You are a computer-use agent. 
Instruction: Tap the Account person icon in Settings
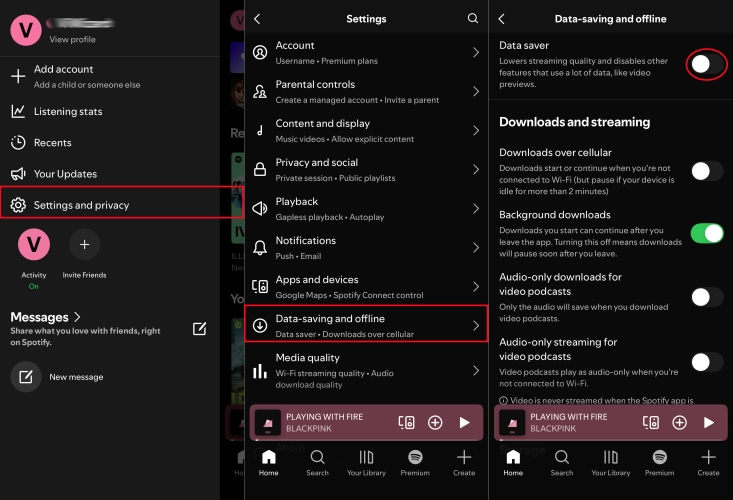[260, 52]
